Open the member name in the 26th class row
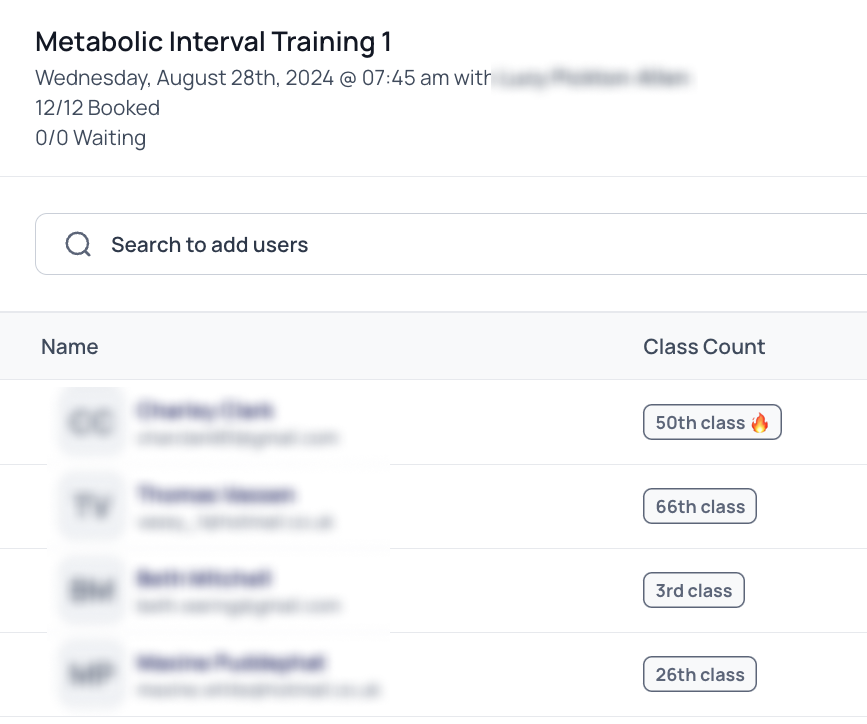Image resolution: width=867 pixels, height=724 pixels. pyautogui.click(x=230, y=663)
